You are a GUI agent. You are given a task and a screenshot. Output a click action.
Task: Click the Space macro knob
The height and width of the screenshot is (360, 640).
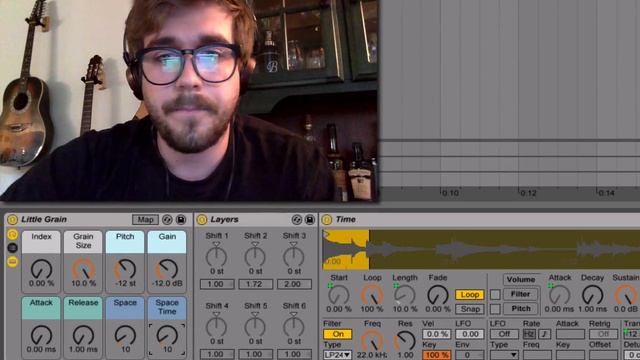pos(125,335)
